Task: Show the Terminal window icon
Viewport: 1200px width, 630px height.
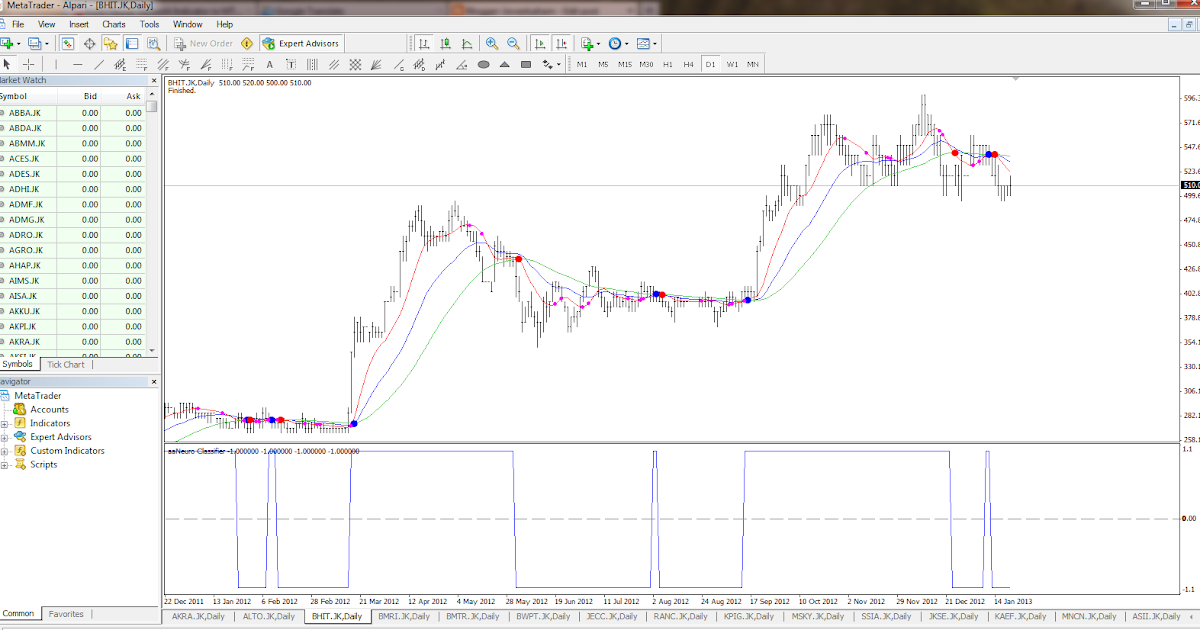Action: (x=132, y=43)
